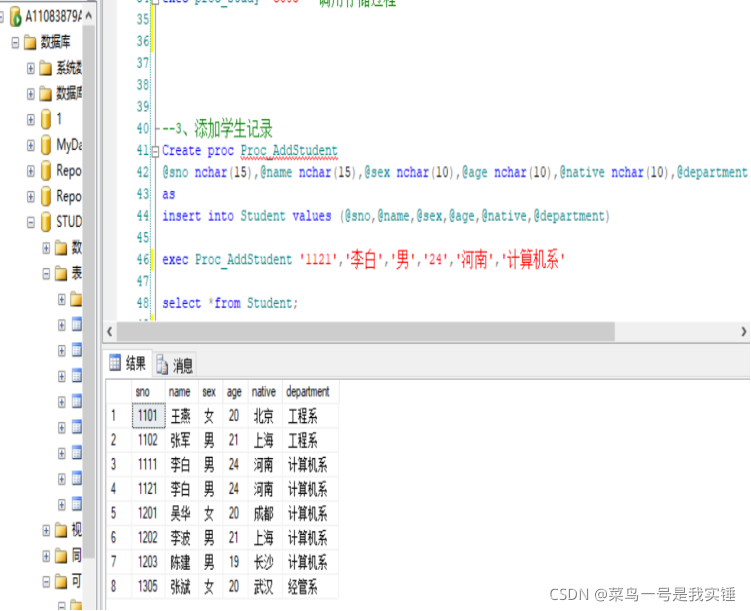Click the department column header

pos(310,392)
